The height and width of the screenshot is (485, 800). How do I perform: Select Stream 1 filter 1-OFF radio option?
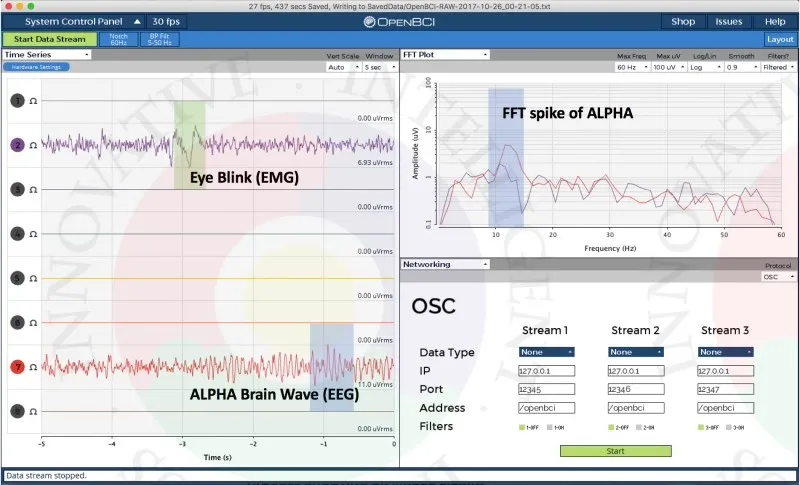pyautogui.click(x=522, y=427)
